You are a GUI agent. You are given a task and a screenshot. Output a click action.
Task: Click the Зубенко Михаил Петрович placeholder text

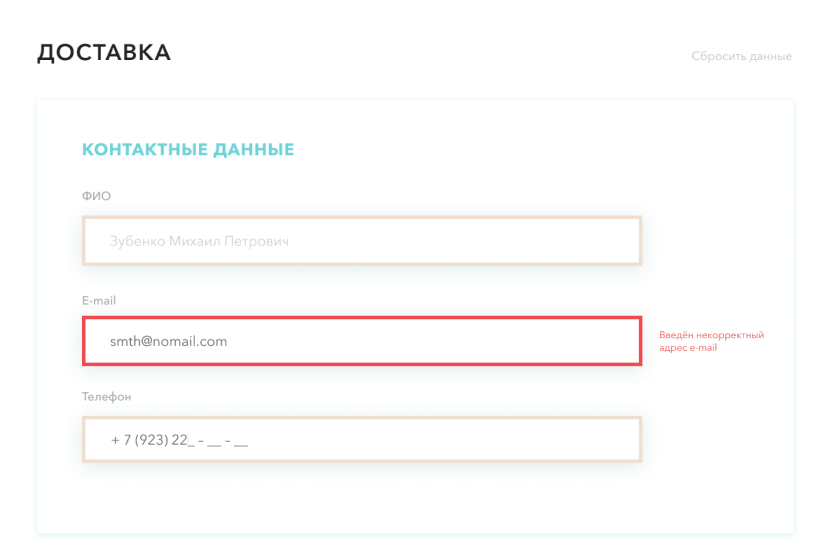pyautogui.click(x=199, y=241)
